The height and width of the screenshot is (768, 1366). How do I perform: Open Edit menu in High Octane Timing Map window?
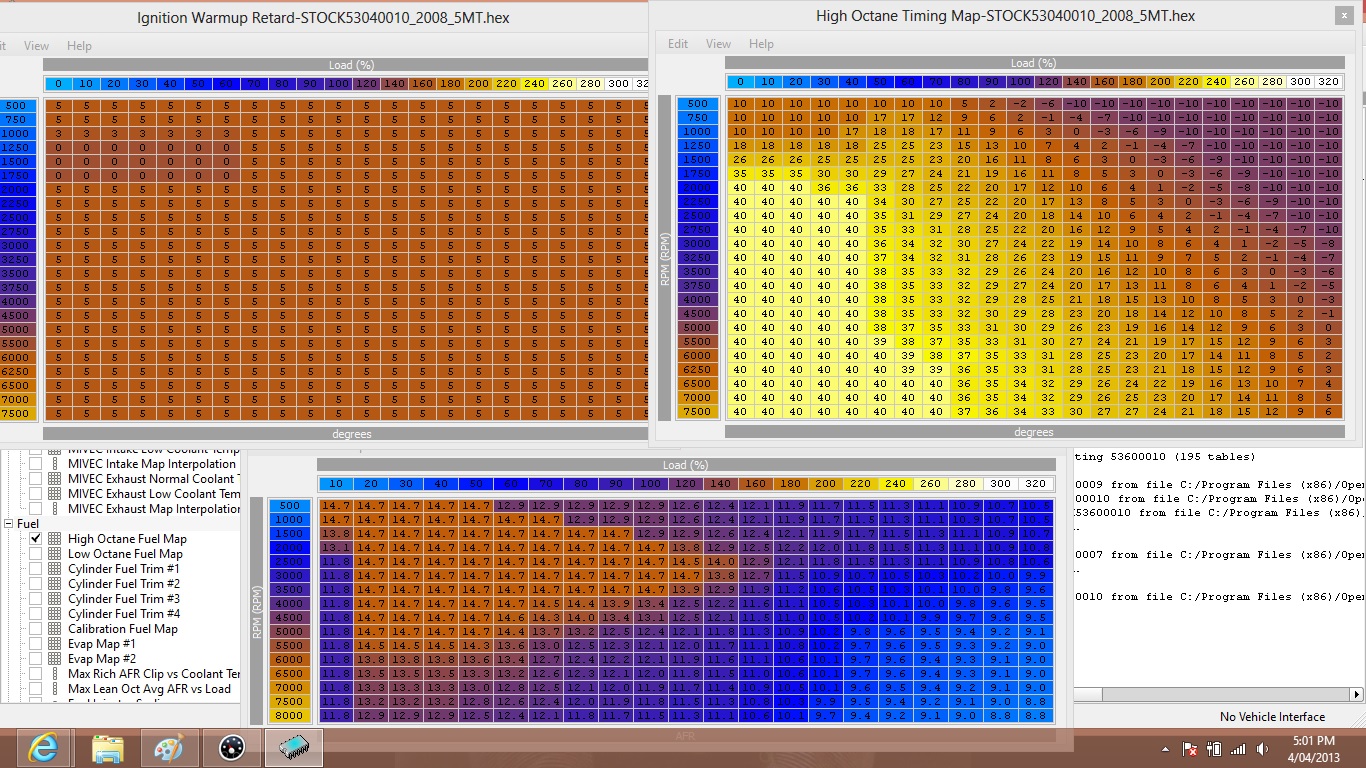click(678, 44)
